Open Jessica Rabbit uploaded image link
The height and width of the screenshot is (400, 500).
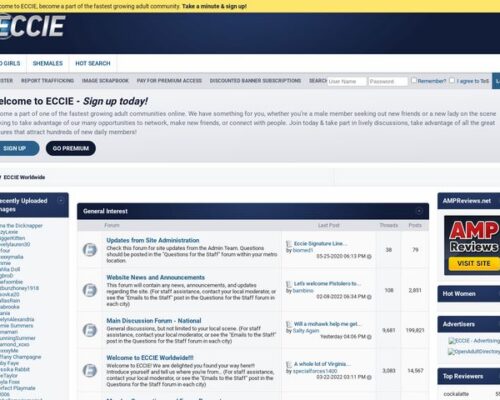tap(15, 369)
